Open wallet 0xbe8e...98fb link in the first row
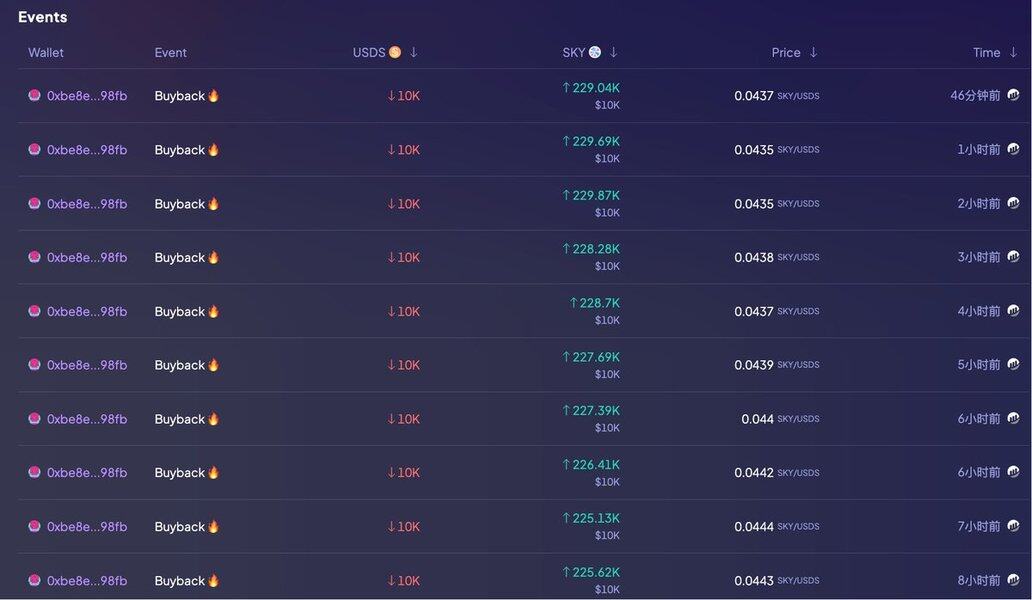 click(x=87, y=96)
